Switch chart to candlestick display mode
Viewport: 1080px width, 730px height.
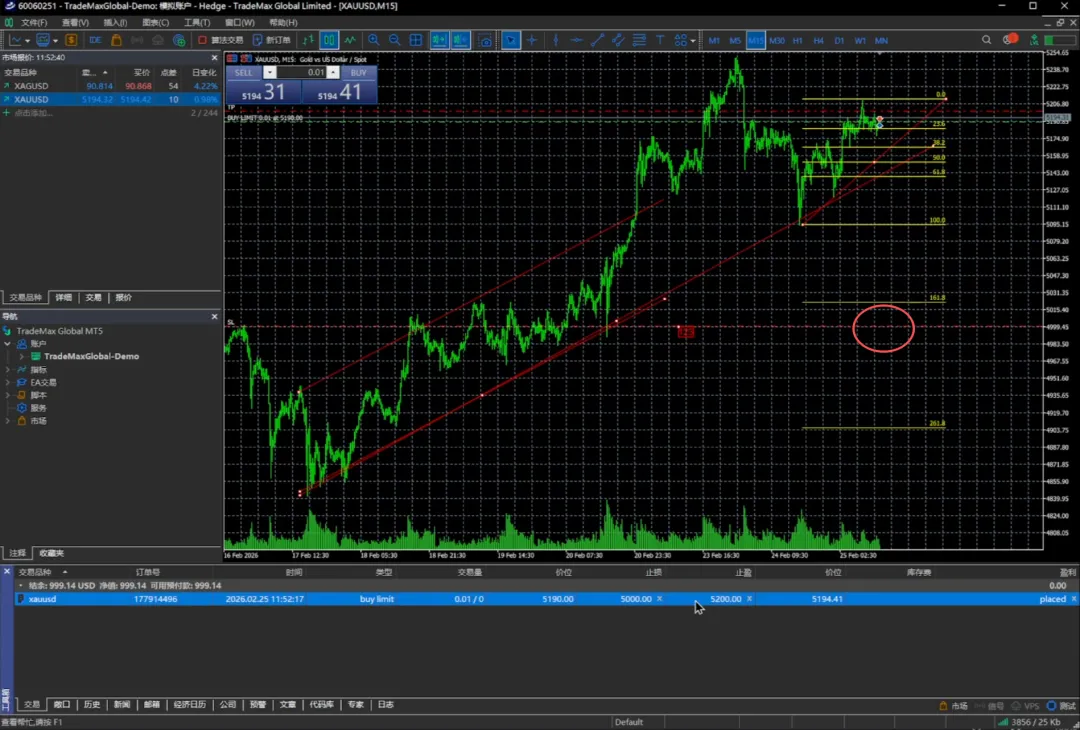click(329, 40)
